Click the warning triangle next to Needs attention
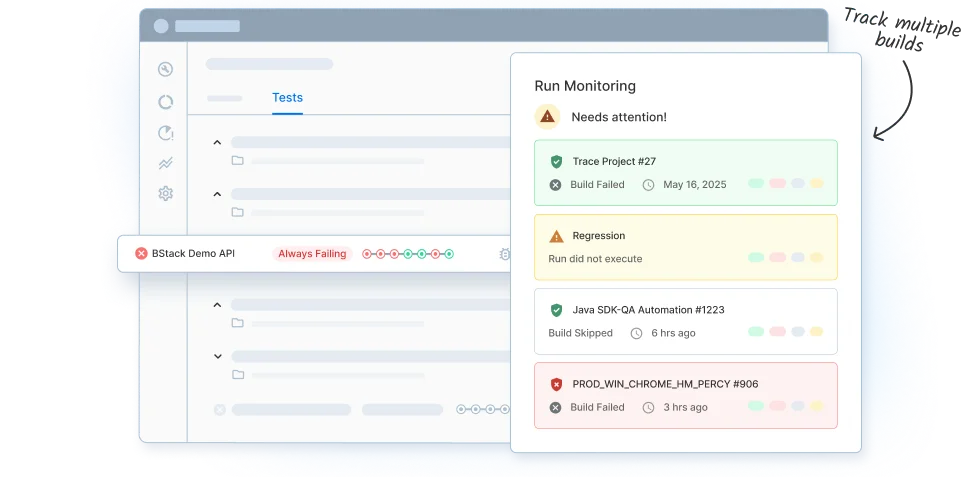The width and height of the screenshot is (980, 477). (x=547, y=117)
